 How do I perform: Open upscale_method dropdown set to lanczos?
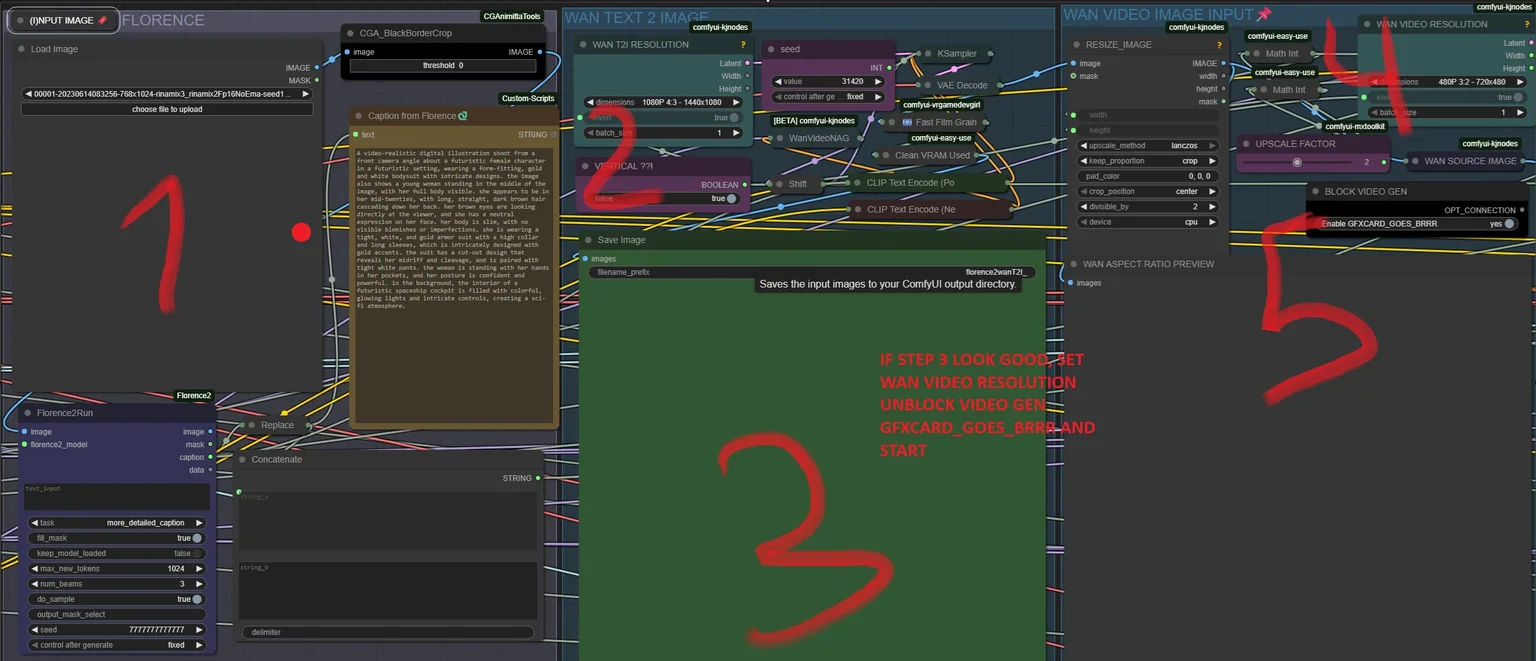point(1148,145)
